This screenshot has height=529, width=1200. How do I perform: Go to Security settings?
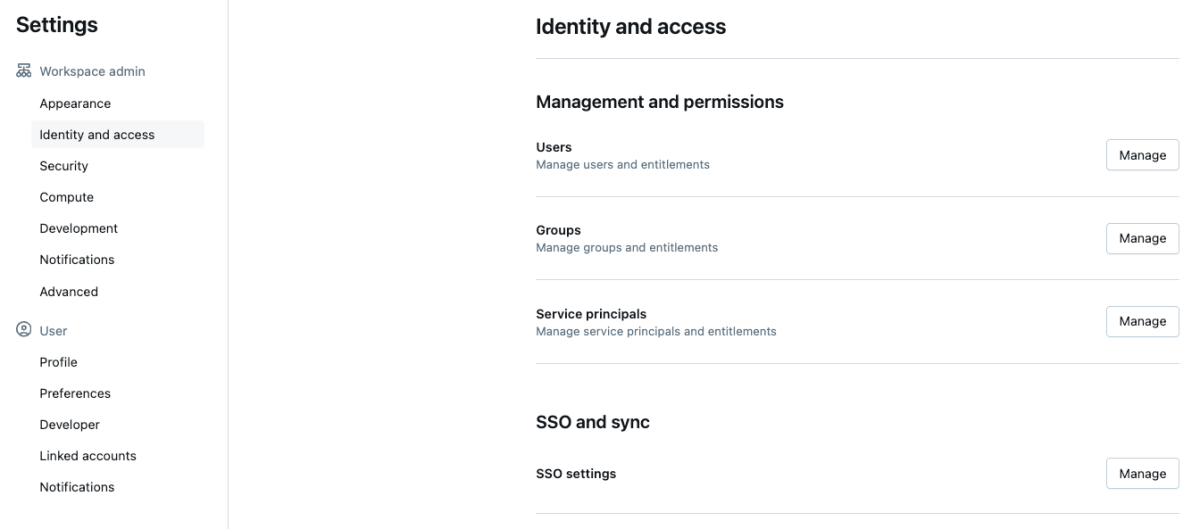point(64,166)
